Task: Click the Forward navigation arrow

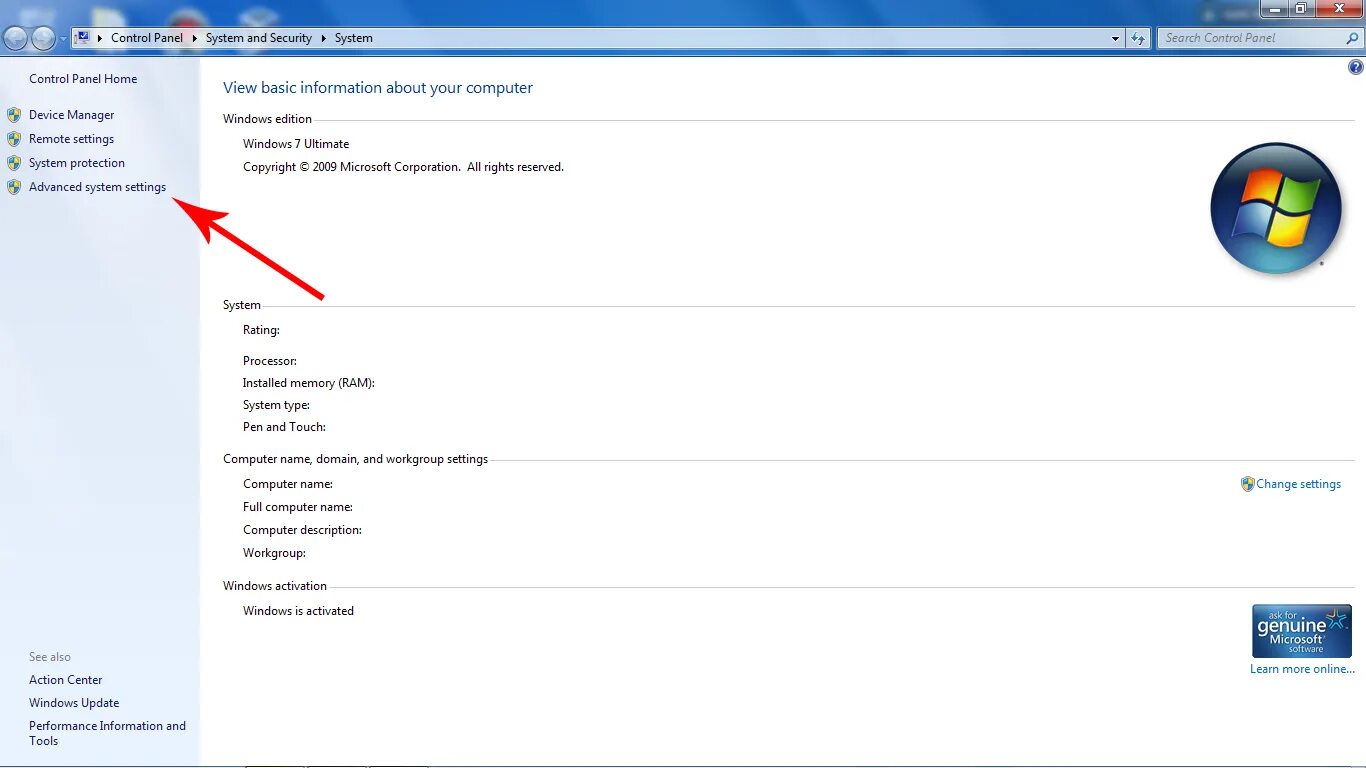Action: tap(43, 38)
